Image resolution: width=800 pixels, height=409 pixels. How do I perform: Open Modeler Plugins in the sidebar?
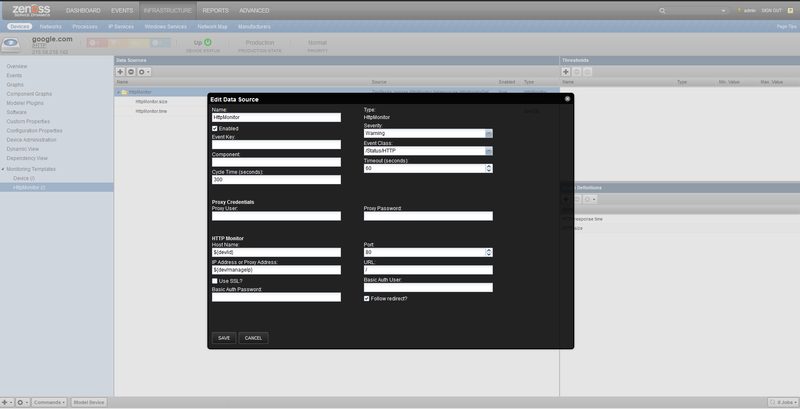(x=25, y=103)
